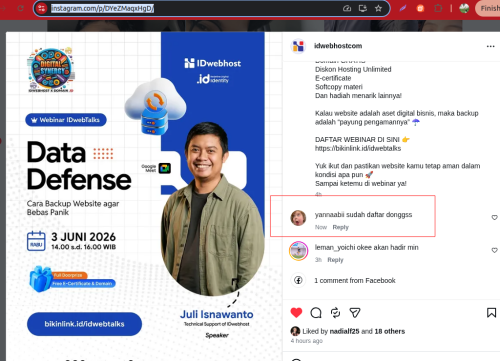This screenshot has width=500, height=361.
Task: Open the idwebhostcom username link
Action: (x=338, y=46)
